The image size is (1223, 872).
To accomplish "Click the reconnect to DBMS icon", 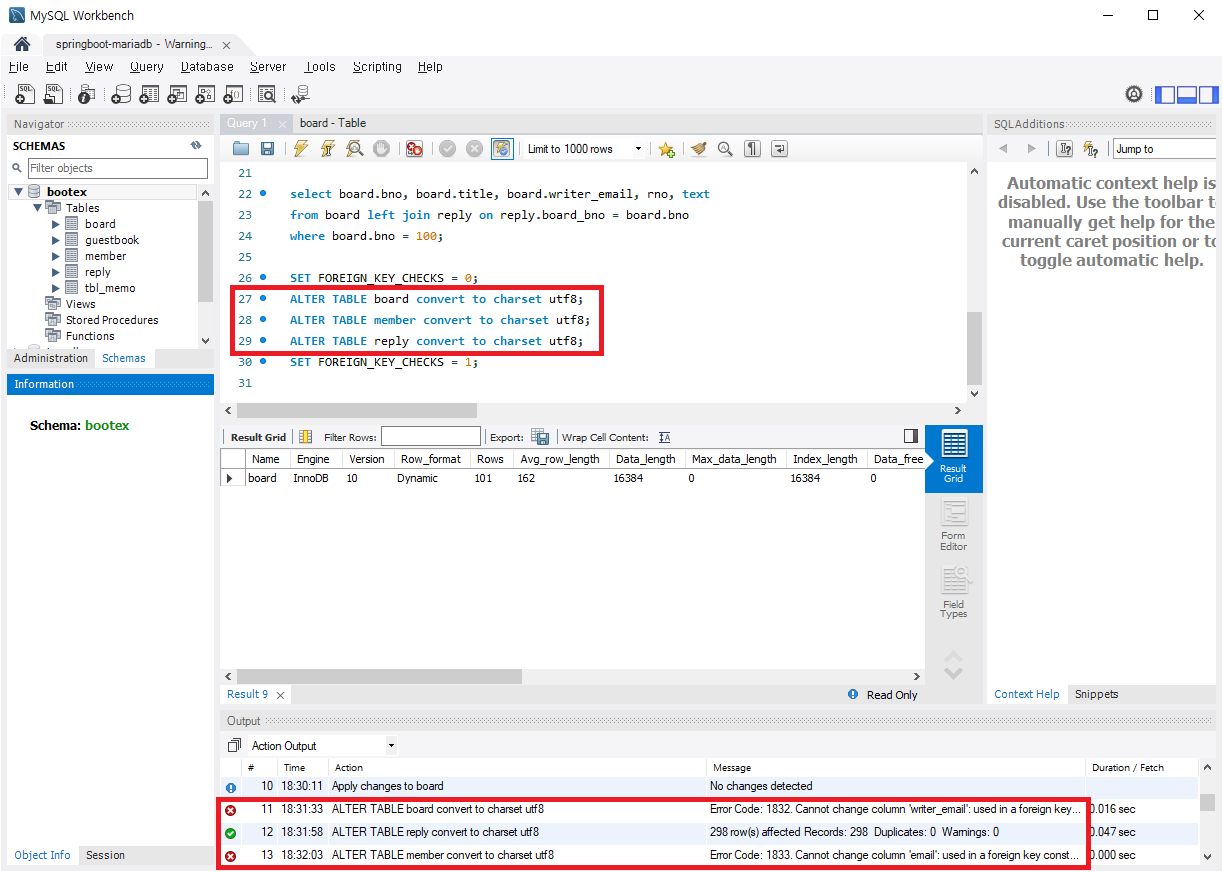I will (x=300, y=94).
